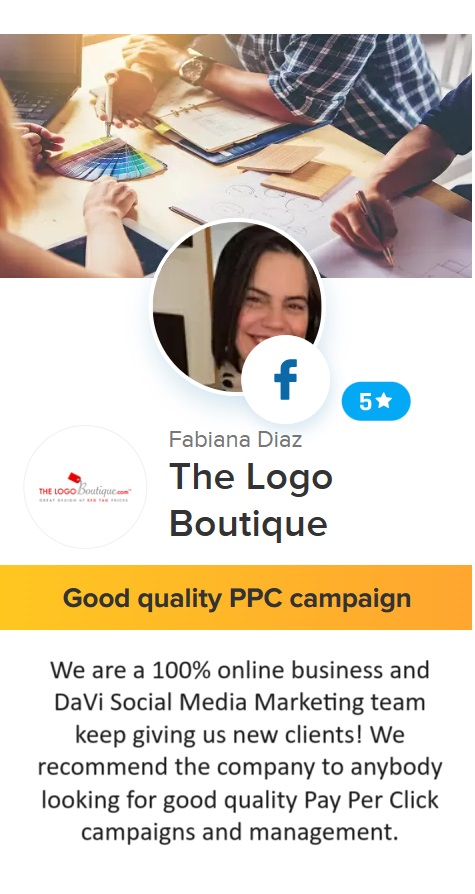Open The Logo Boutique company heading
Viewport: 475px width, 894px height.
(251, 500)
